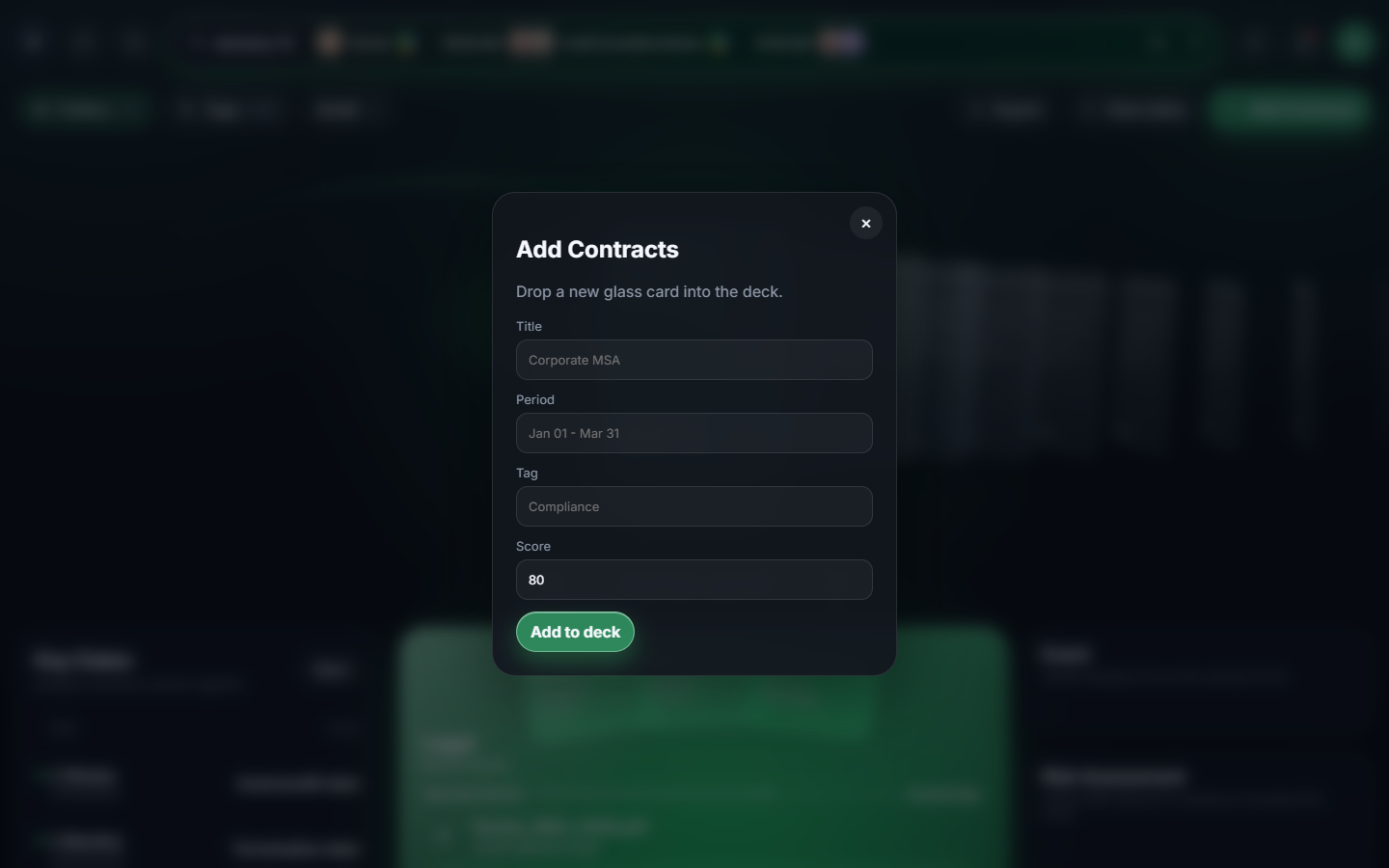
Task: Click the "Tag" field label
Action: pos(527,473)
